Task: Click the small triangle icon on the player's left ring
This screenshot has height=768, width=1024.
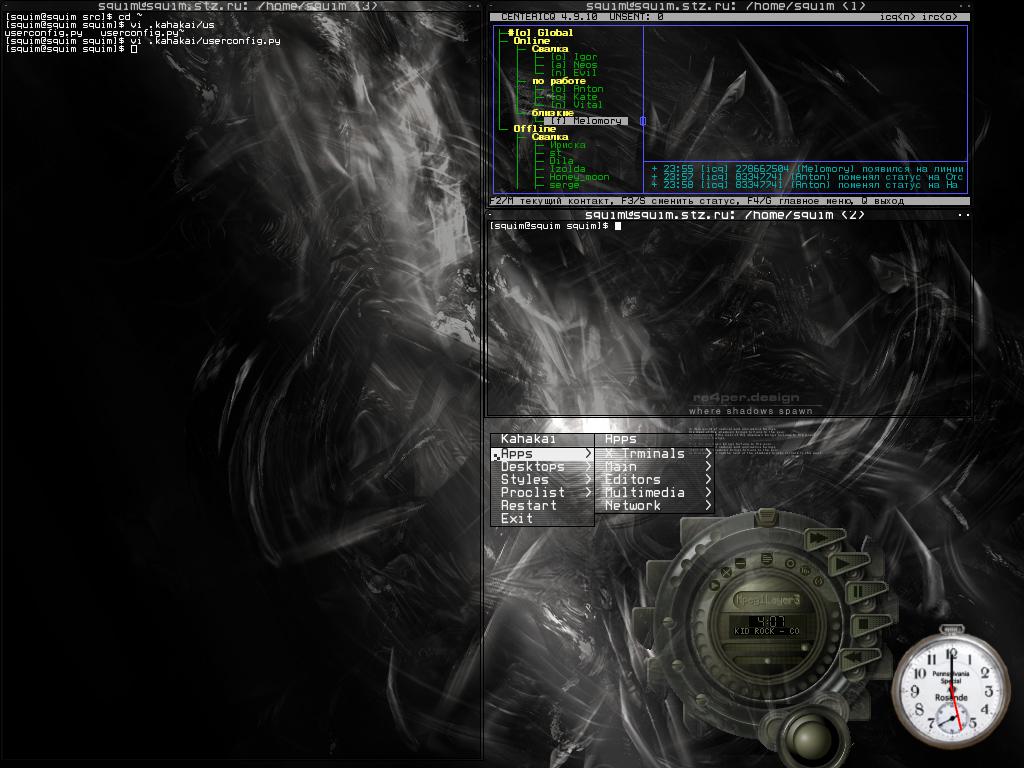Action: [x=713, y=583]
